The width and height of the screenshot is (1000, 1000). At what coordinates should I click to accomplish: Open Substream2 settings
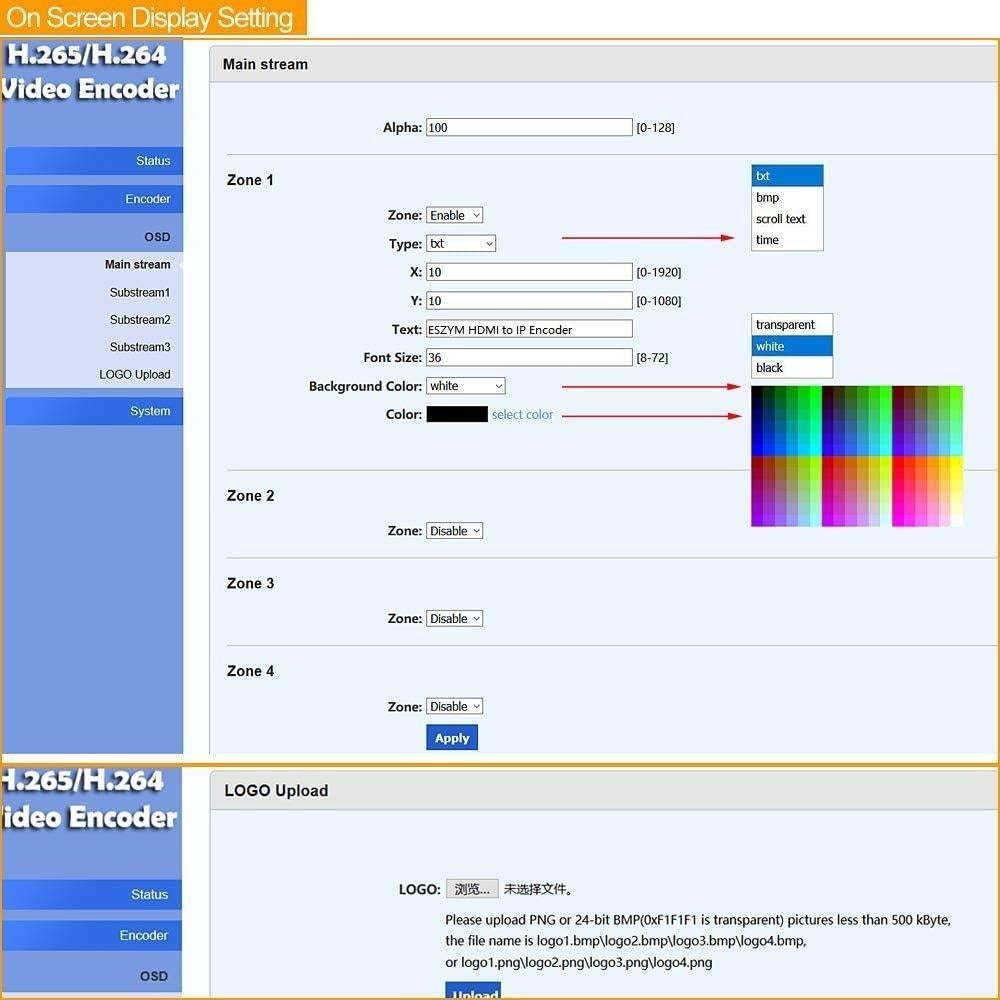[x=140, y=319]
